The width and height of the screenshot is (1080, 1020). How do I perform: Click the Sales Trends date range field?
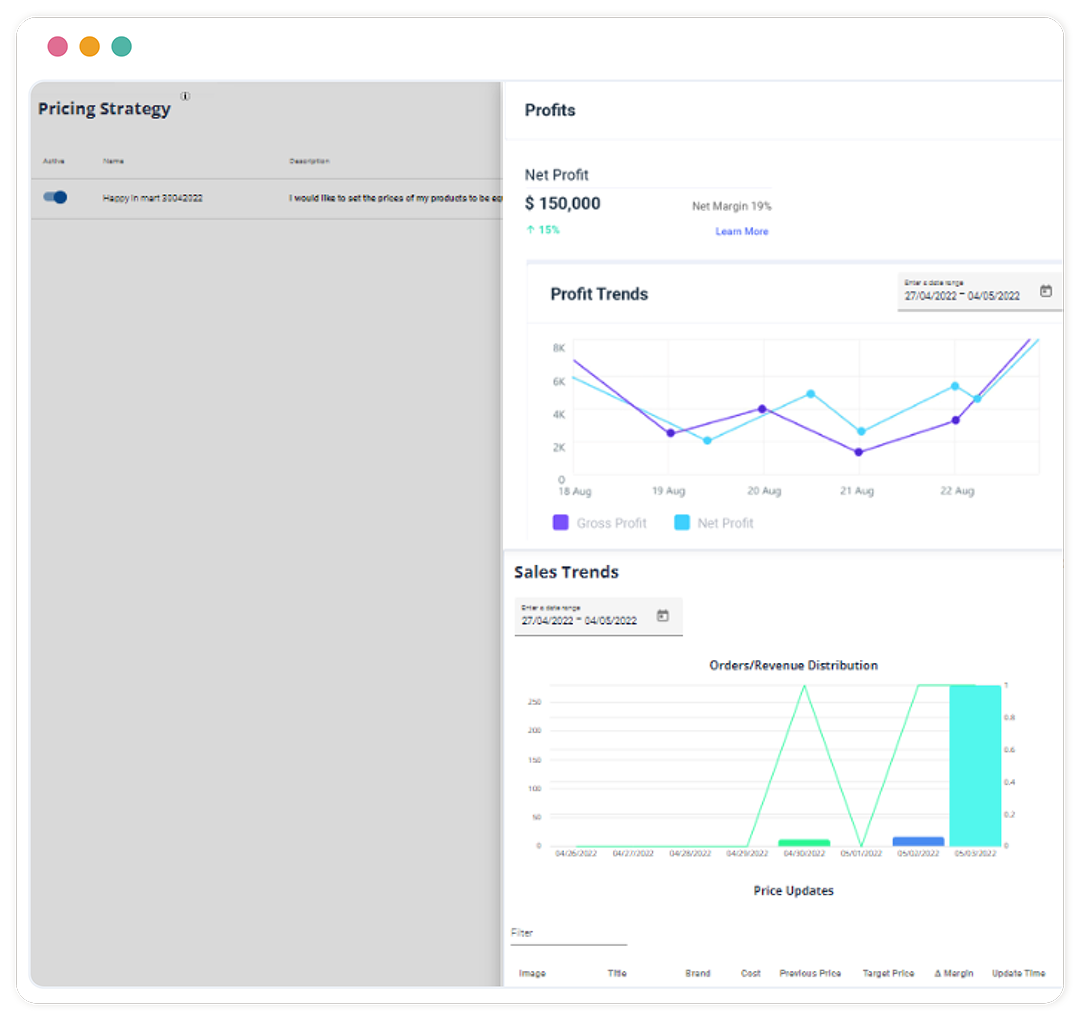click(598, 616)
